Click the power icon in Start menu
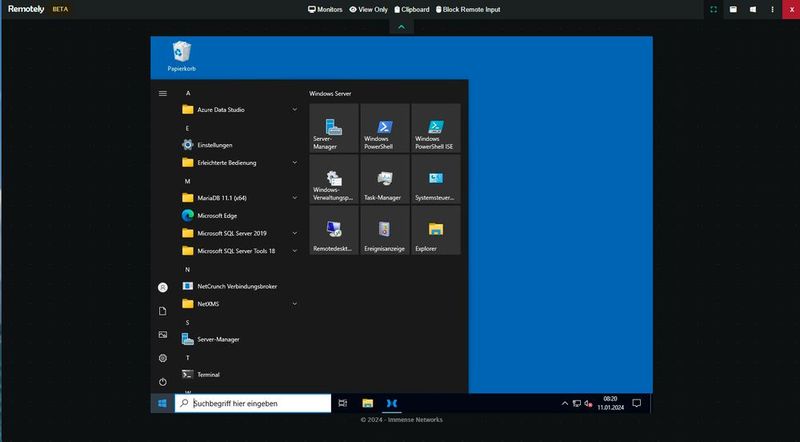 click(x=162, y=381)
